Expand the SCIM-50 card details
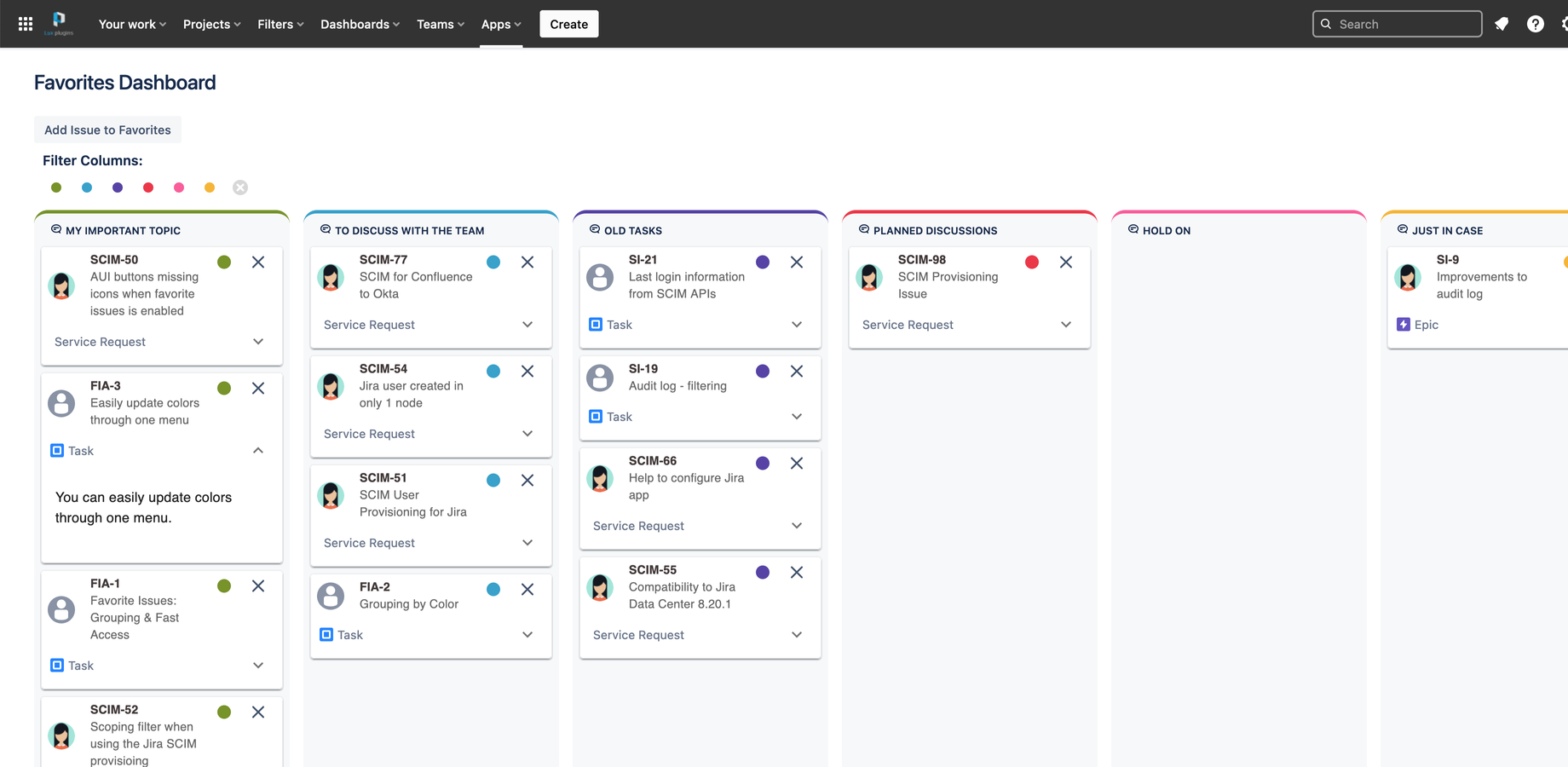1568x767 pixels. pyautogui.click(x=258, y=342)
